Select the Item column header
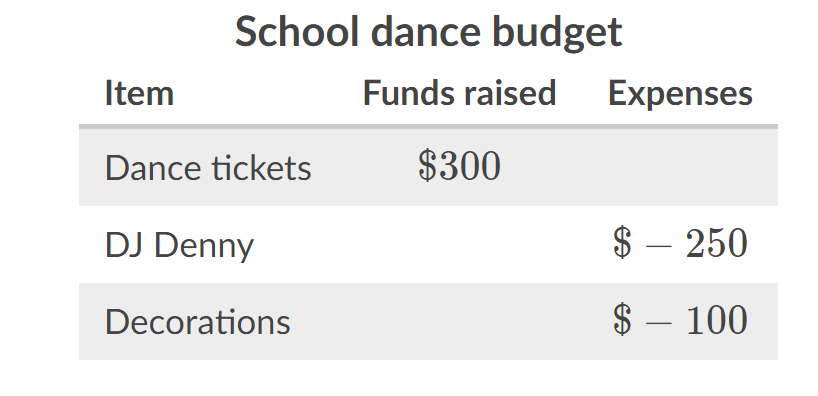The height and width of the screenshot is (396, 818). (139, 93)
